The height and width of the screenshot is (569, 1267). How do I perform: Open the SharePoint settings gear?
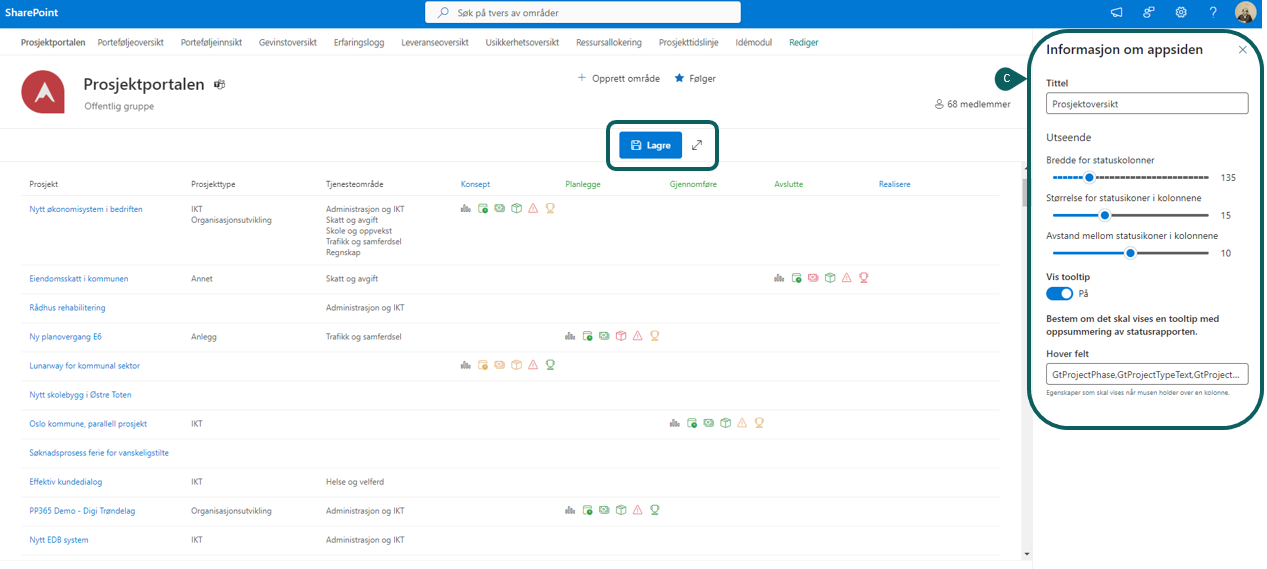tap(1181, 13)
